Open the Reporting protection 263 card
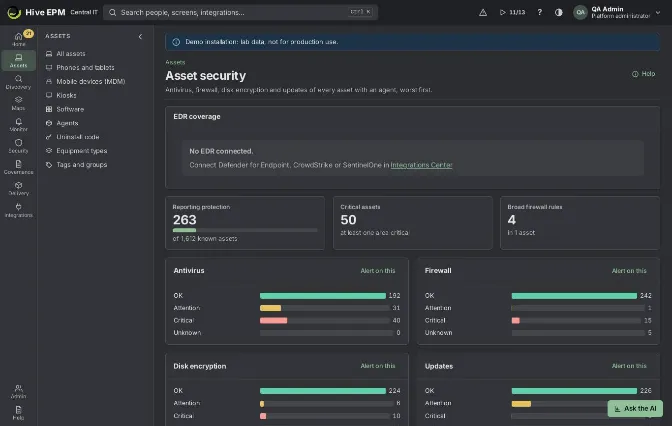 click(245, 223)
